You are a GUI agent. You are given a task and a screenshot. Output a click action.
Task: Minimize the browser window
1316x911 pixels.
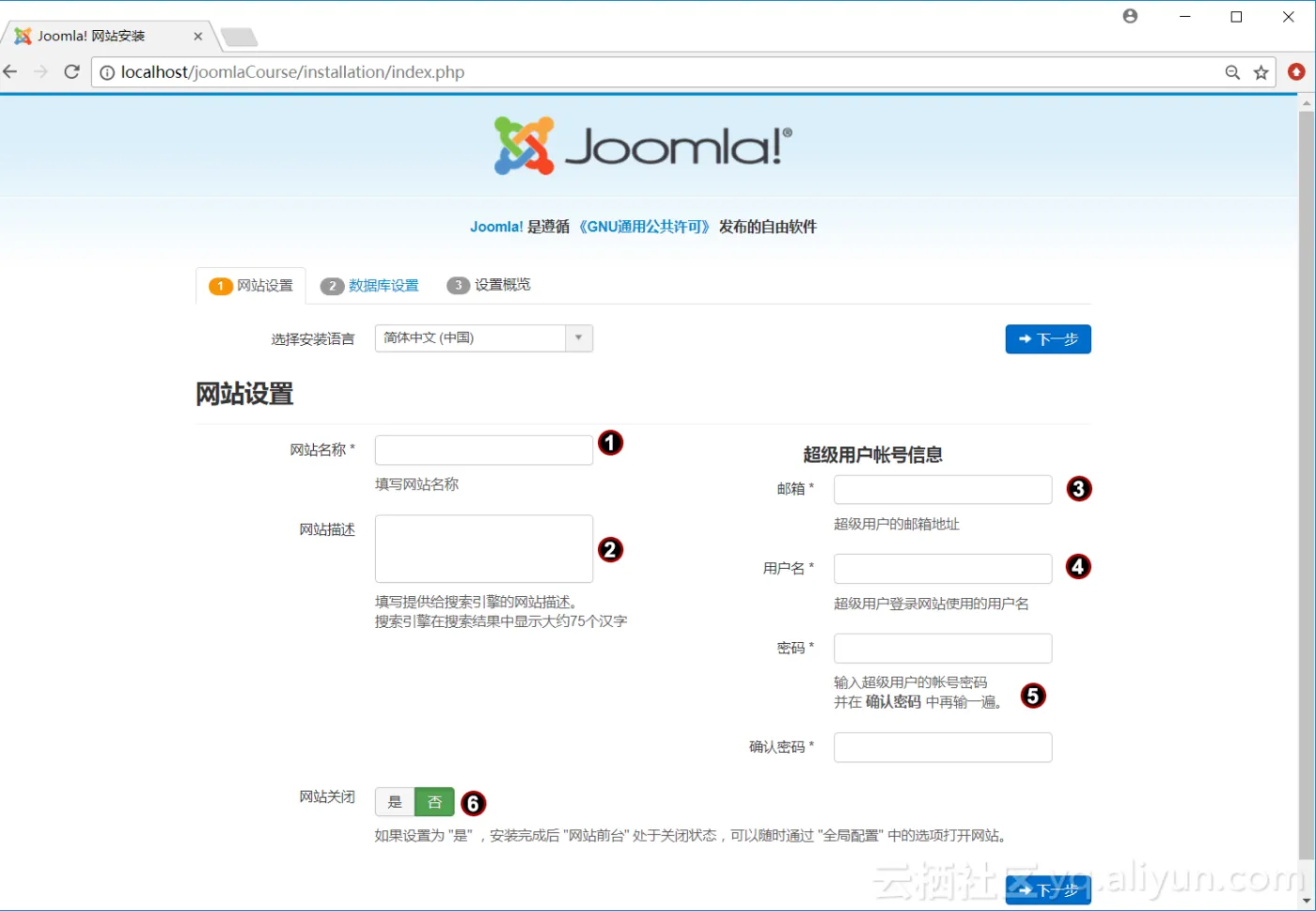pos(1185,17)
